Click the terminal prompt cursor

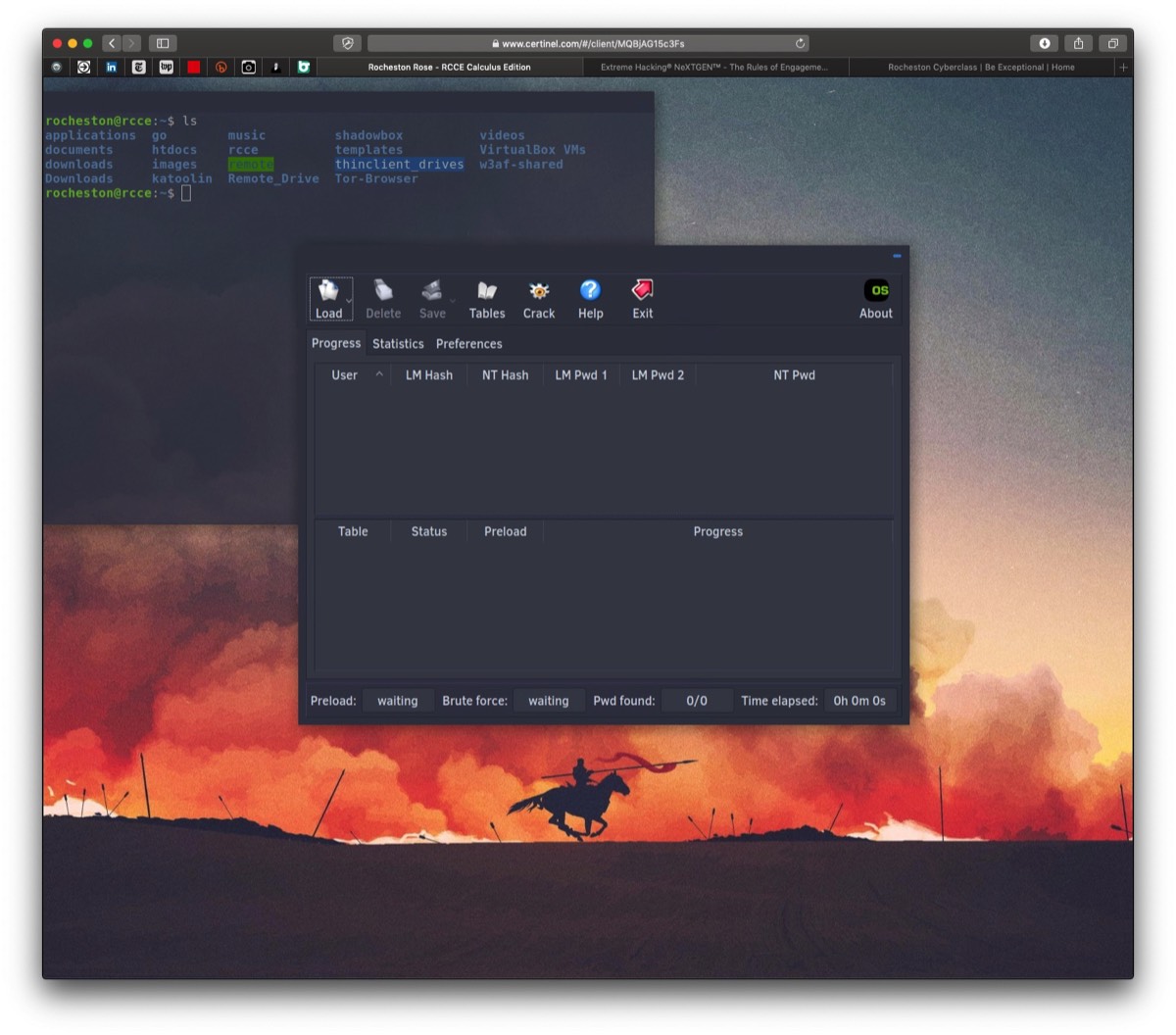tap(186, 193)
